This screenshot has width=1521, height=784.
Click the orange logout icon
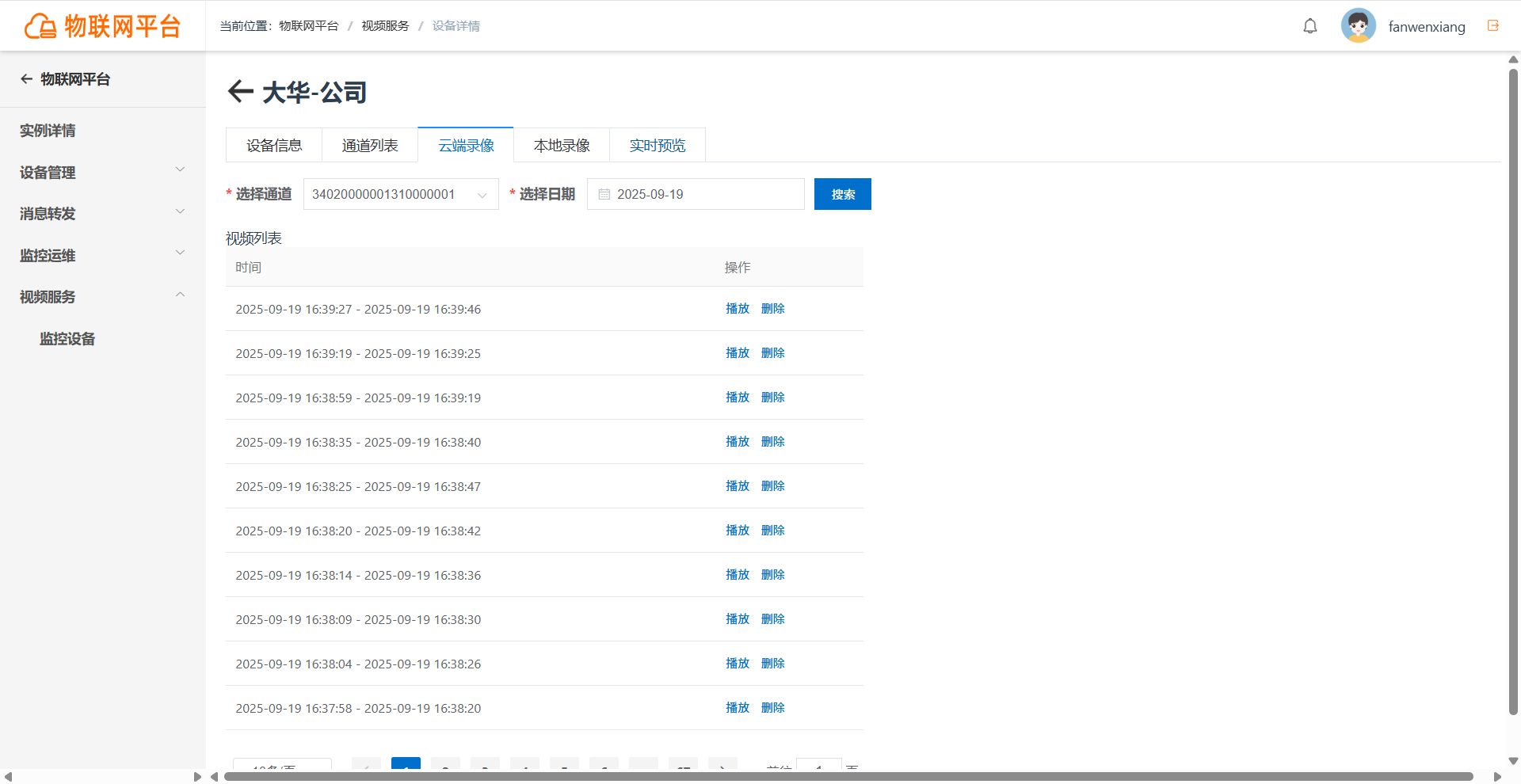click(x=1493, y=26)
